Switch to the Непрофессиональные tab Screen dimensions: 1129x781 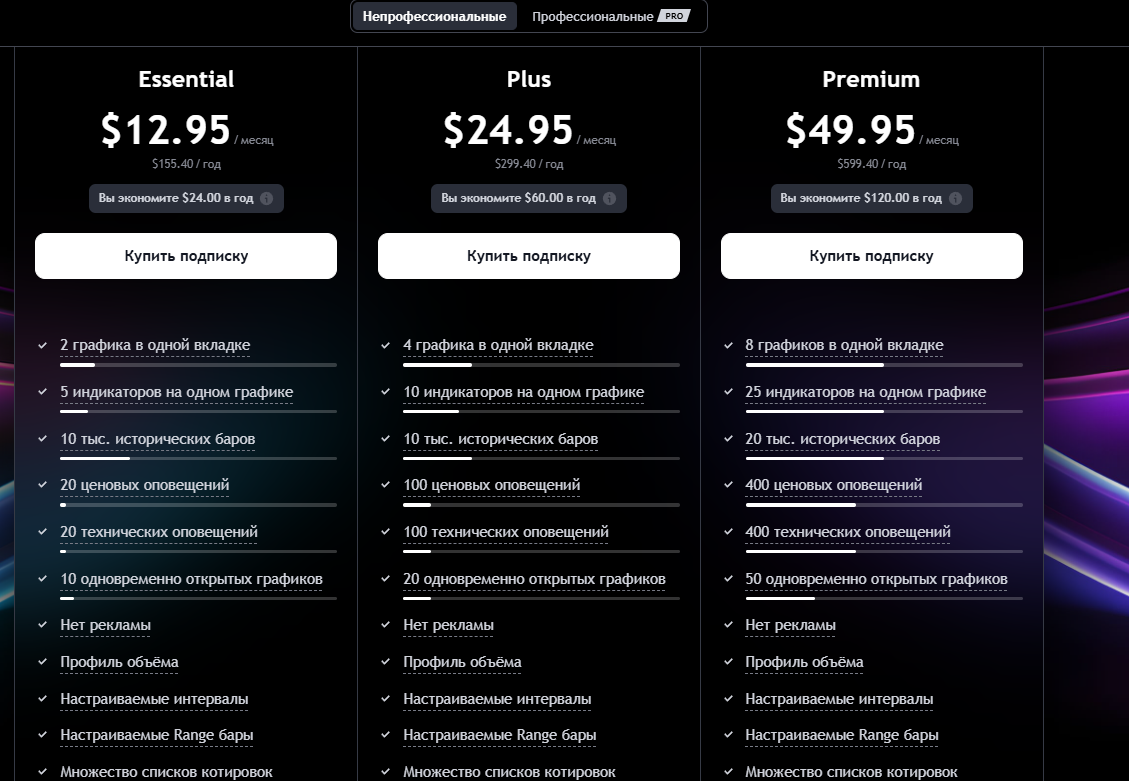434,17
